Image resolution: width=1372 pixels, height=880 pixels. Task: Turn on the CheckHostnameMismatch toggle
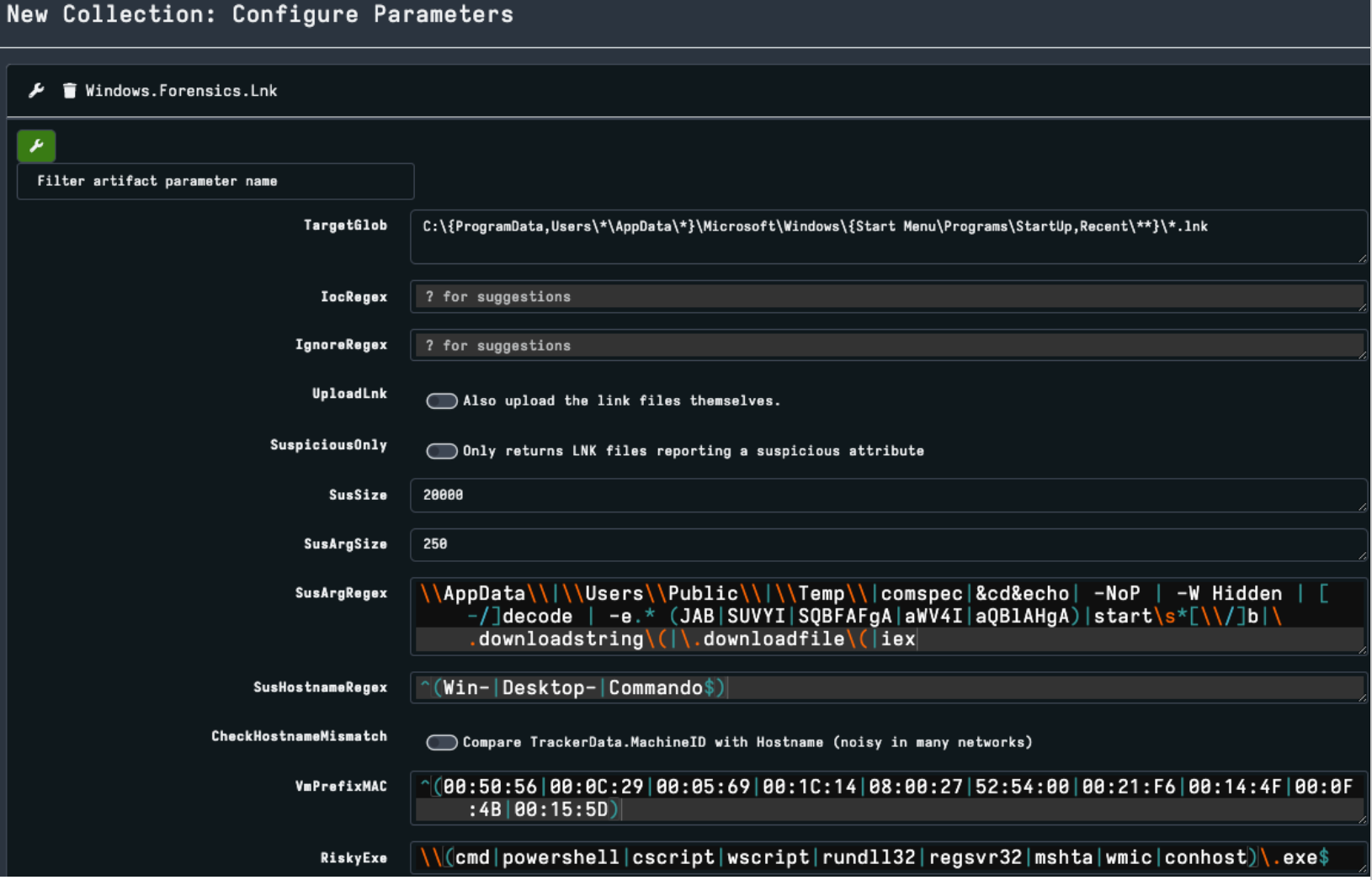[441, 742]
